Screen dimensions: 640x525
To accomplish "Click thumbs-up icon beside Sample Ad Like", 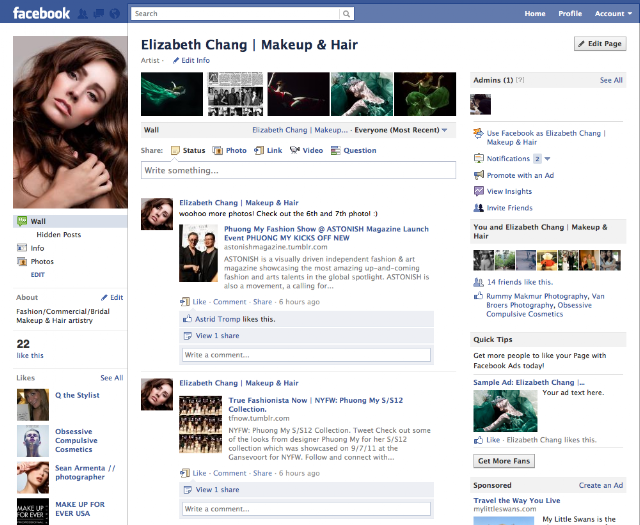I will coord(478,440).
